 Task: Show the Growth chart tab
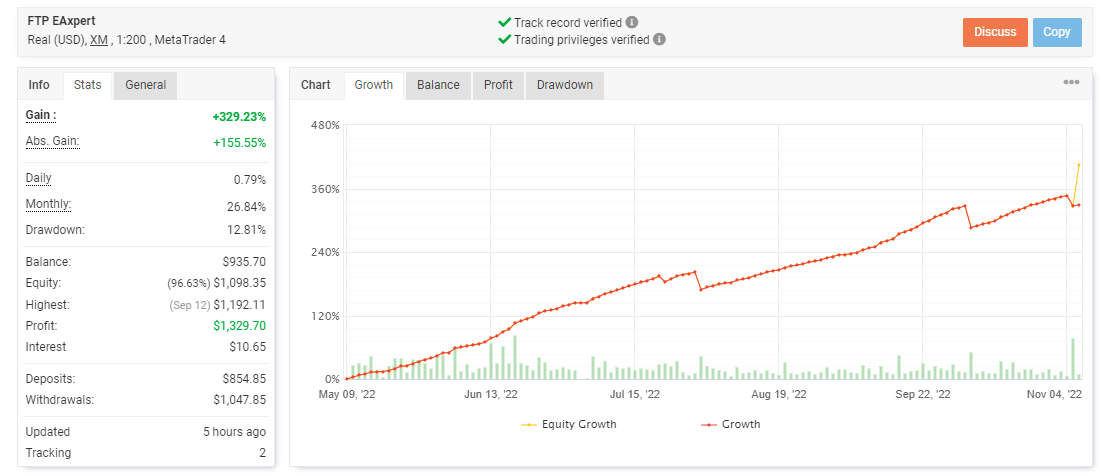coord(374,85)
